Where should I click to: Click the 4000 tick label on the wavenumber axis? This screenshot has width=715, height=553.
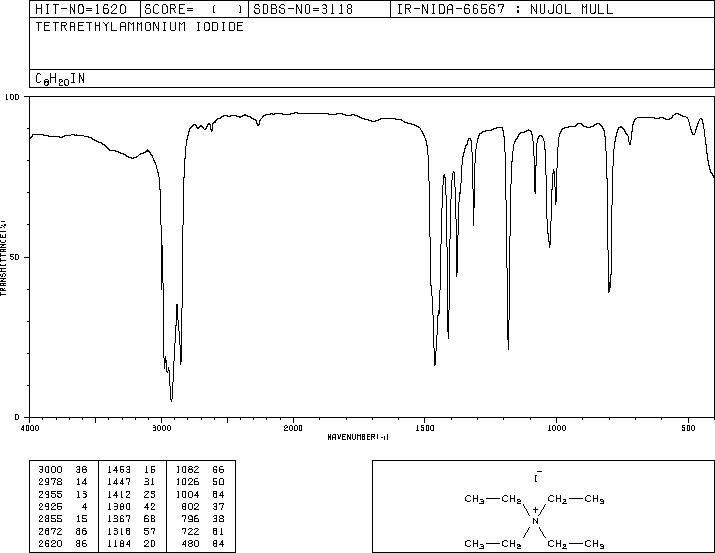pyautogui.click(x=30, y=428)
